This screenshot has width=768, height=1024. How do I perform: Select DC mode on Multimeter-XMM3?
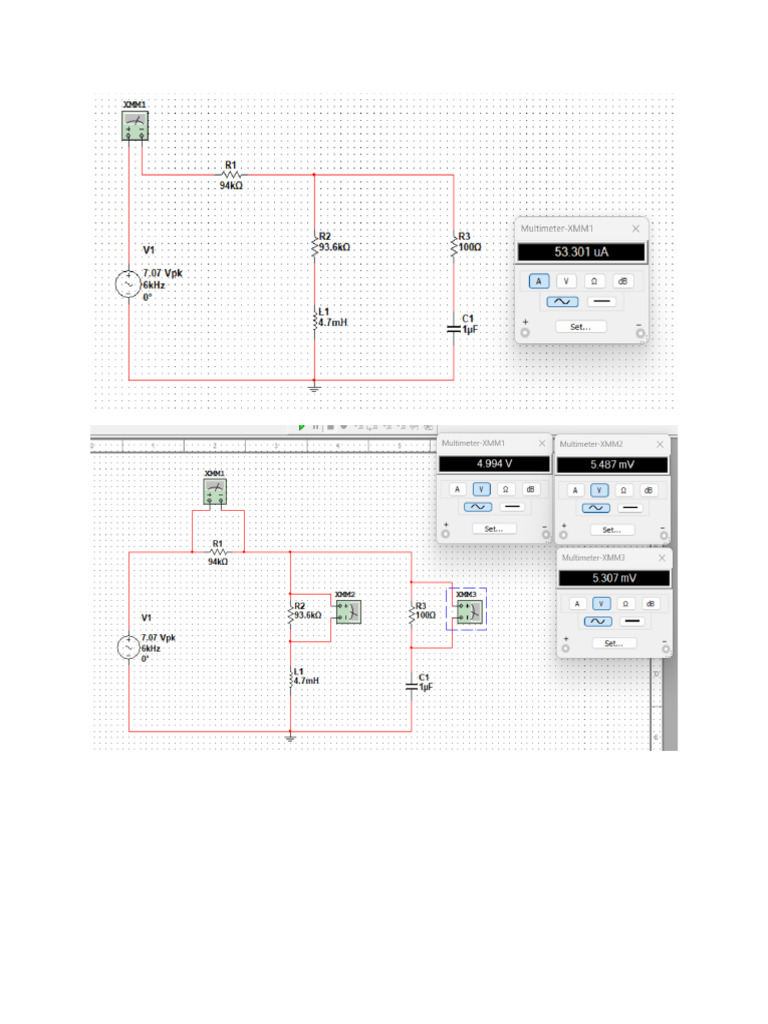[x=632, y=622]
